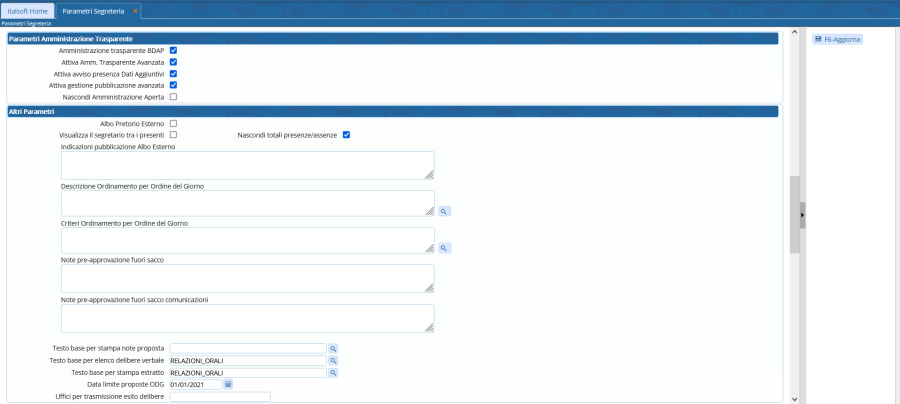Open lookup for Testo base stampa estratto
The image size is (900, 404).
pos(334,372)
